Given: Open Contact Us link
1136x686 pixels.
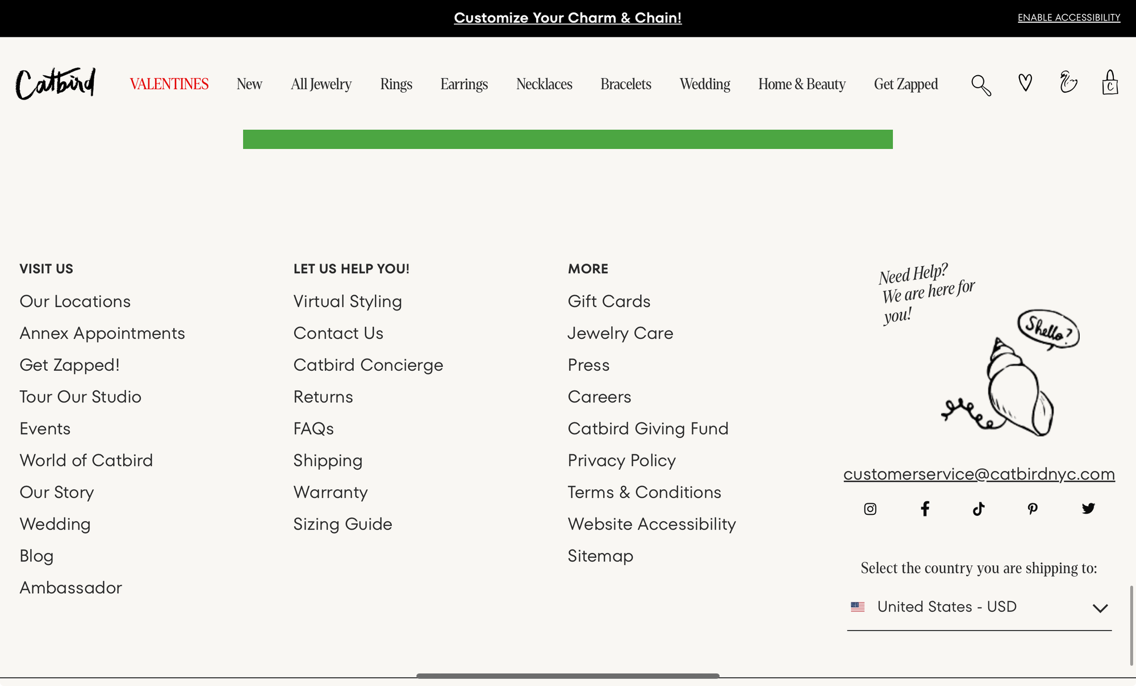Looking at the screenshot, I should (x=338, y=333).
